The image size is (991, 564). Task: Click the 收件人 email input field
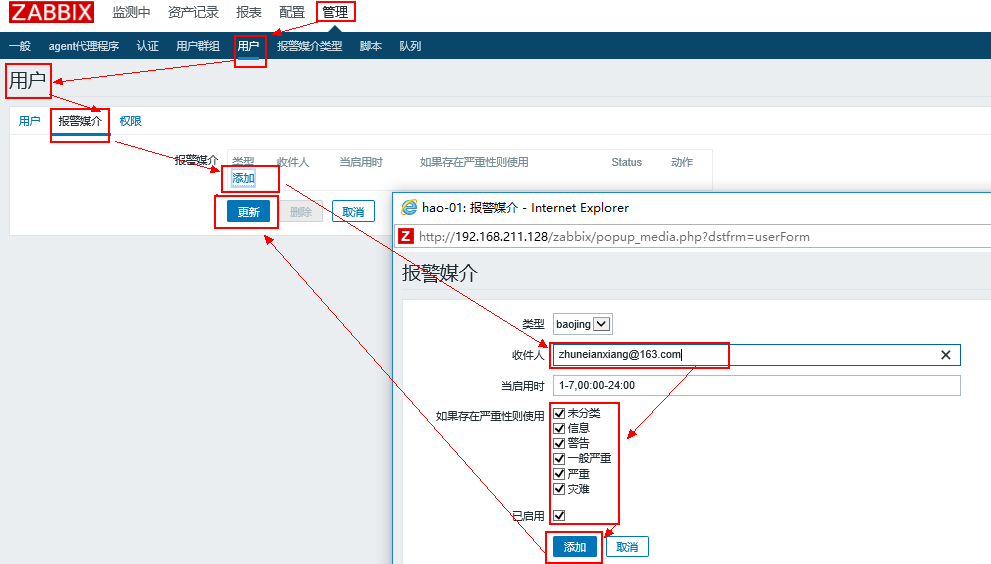[757, 355]
